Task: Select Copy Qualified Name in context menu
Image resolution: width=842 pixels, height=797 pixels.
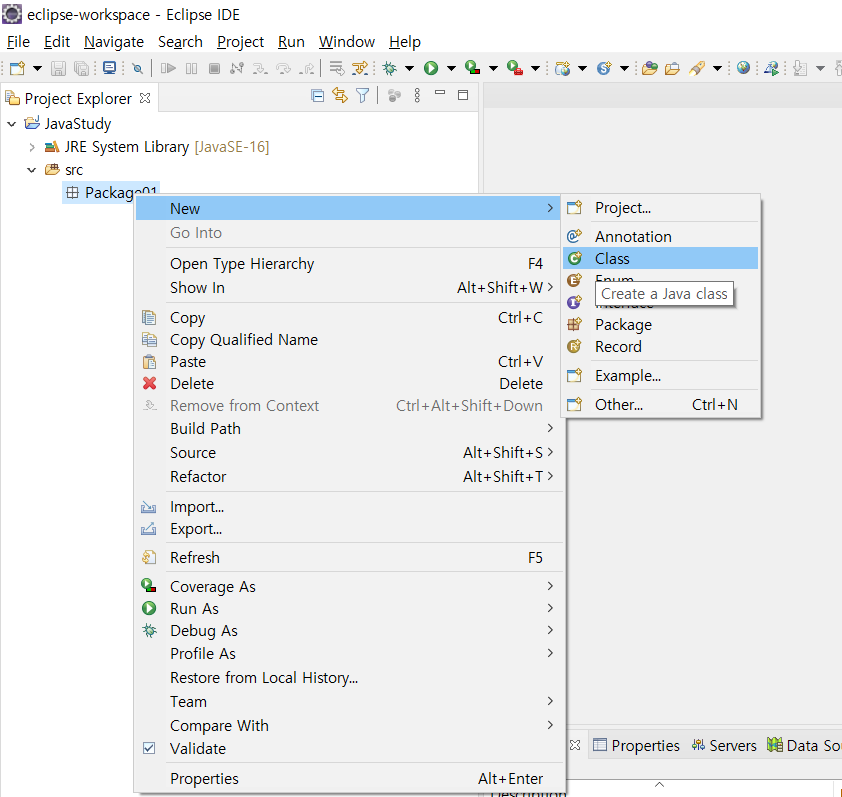Action: 349,339
